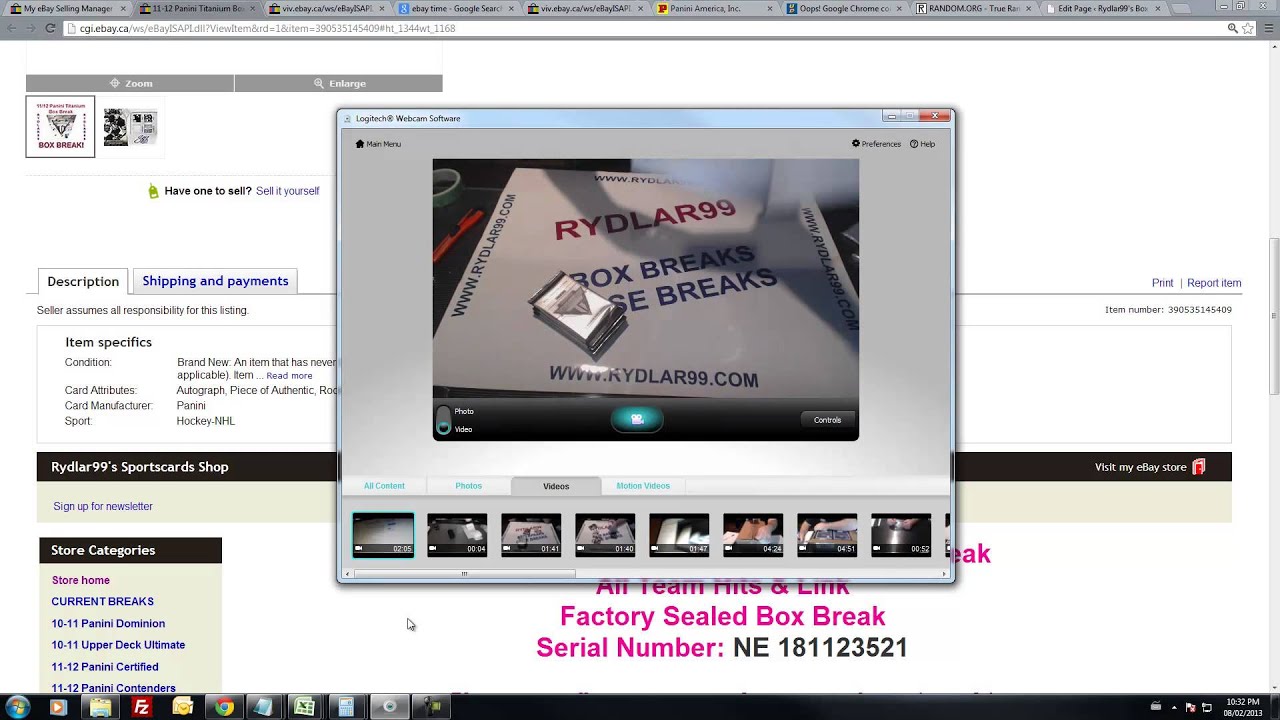Click 'Sell it yourself' link
This screenshot has width=1280, height=720.
click(287, 191)
